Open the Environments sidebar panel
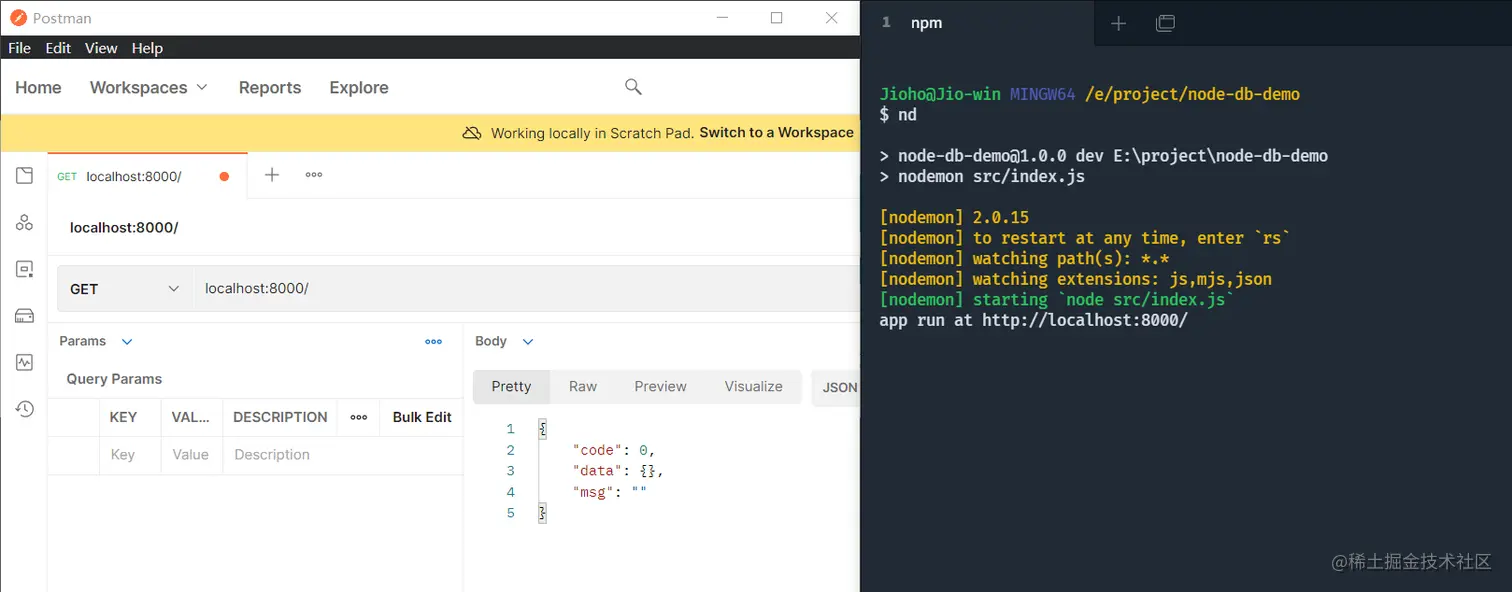Image resolution: width=1512 pixels, height=592 pixels. 24,268
